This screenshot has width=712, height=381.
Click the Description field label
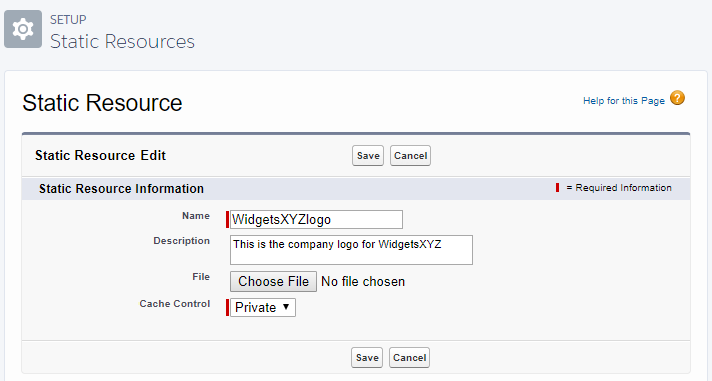coord(182,241)
